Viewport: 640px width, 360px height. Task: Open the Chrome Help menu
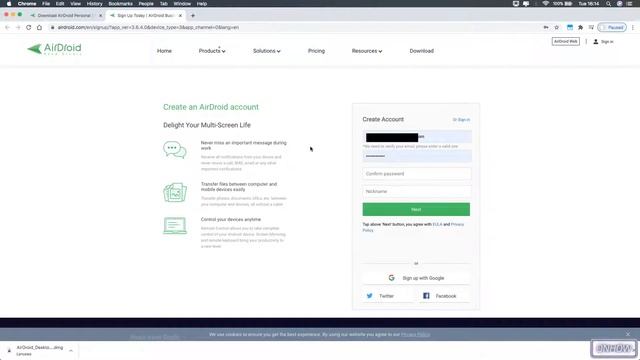coord(202,4)
